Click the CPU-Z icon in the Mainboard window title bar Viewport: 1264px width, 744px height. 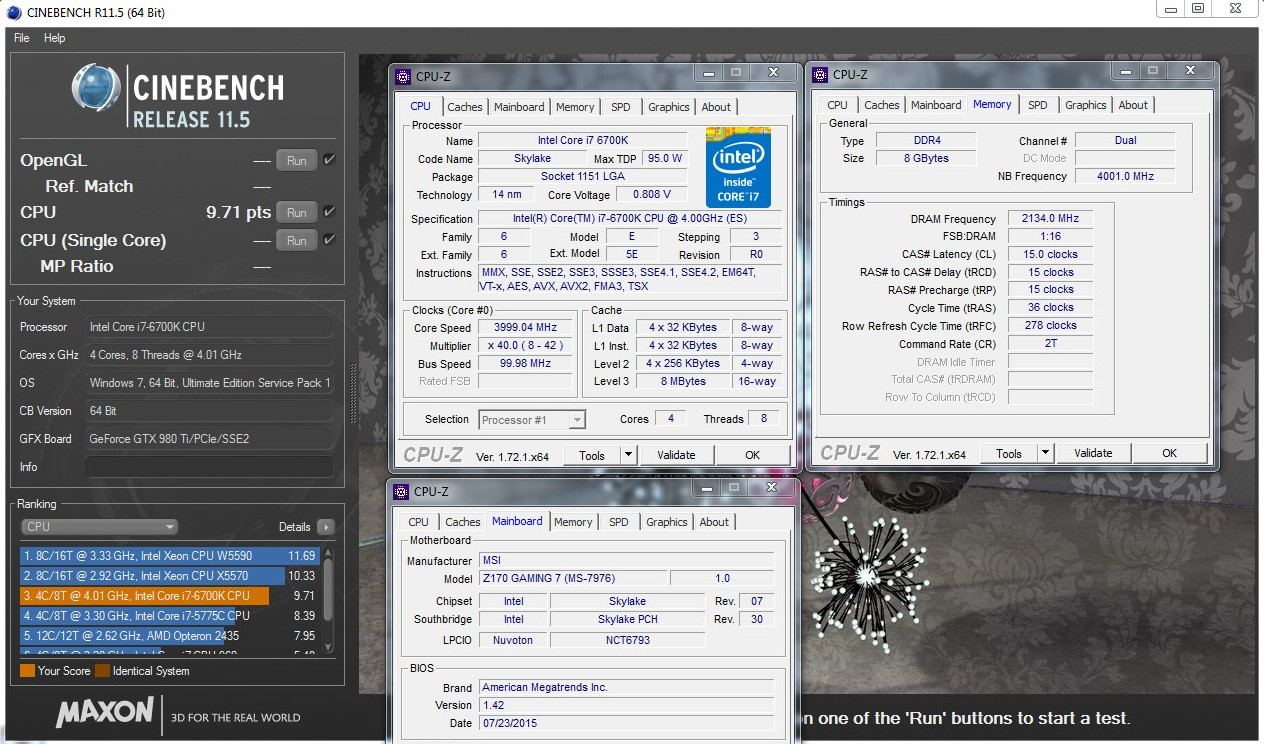click(x=401, y=492)
